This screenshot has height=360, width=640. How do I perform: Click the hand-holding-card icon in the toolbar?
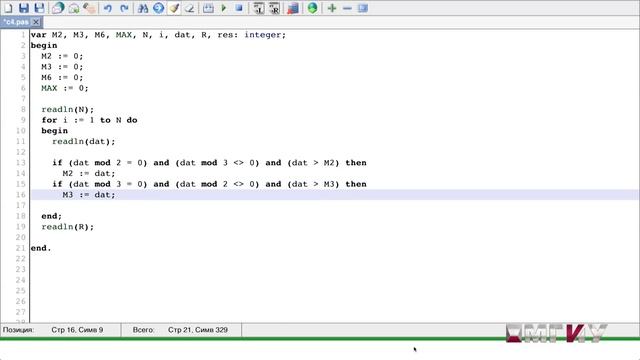[89, 8]
